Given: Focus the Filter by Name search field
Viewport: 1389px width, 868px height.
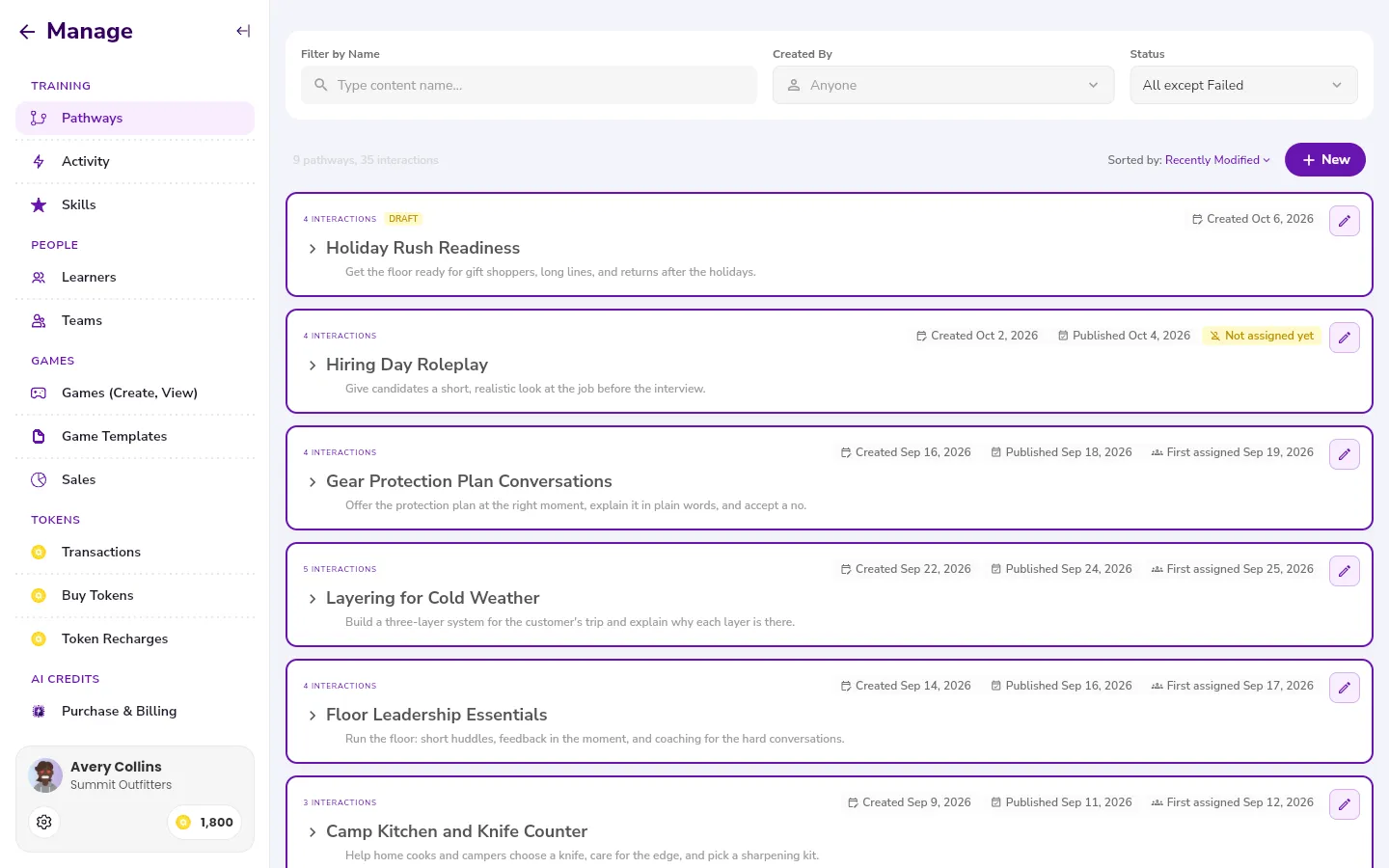Looking at the screenshot, I should point(529,85).
